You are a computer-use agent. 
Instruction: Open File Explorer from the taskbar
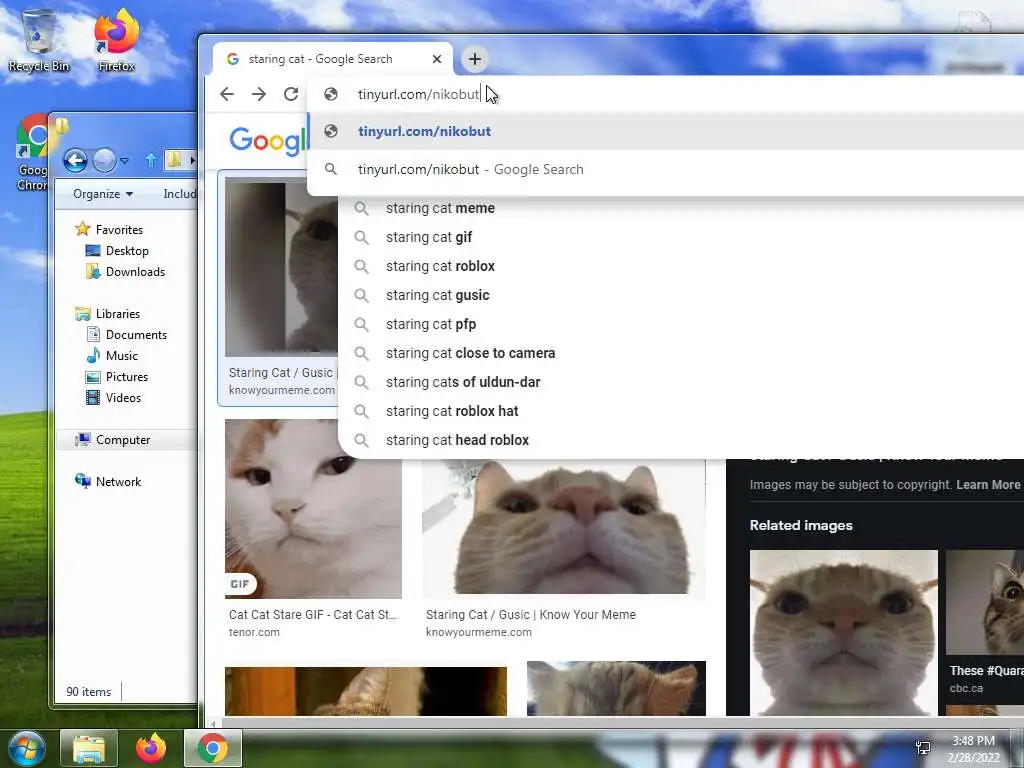point(89,748)
